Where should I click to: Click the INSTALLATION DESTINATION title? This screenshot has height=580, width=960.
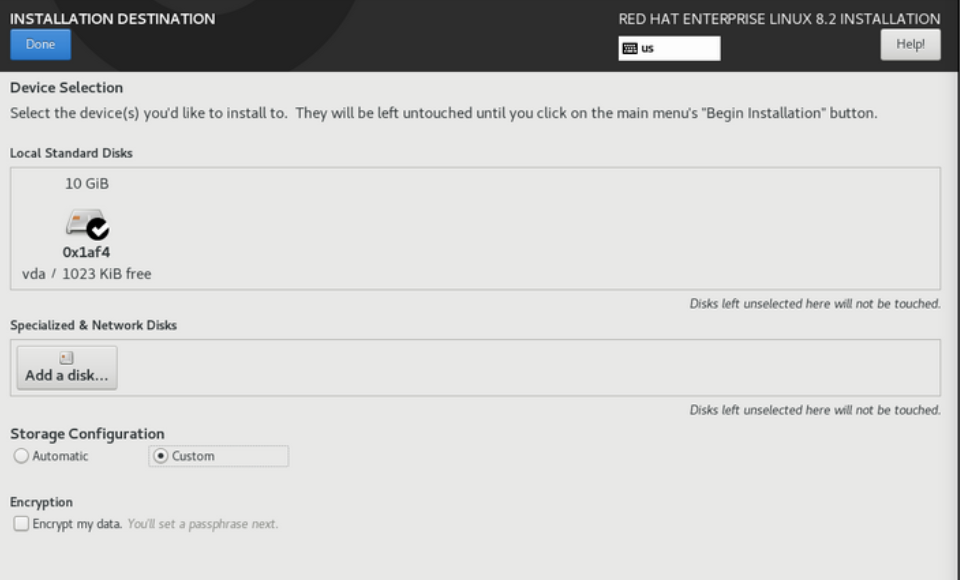click(113, 19)
